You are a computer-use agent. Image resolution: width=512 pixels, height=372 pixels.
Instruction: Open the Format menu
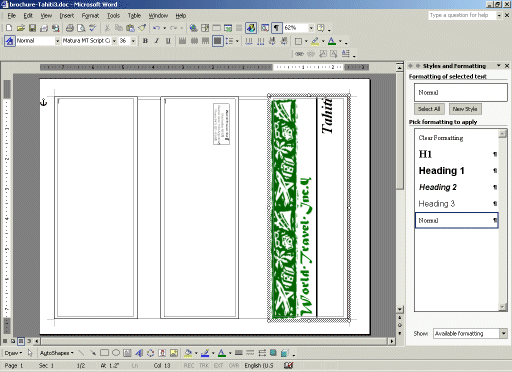pyautogui.click(x=90, y=16)
